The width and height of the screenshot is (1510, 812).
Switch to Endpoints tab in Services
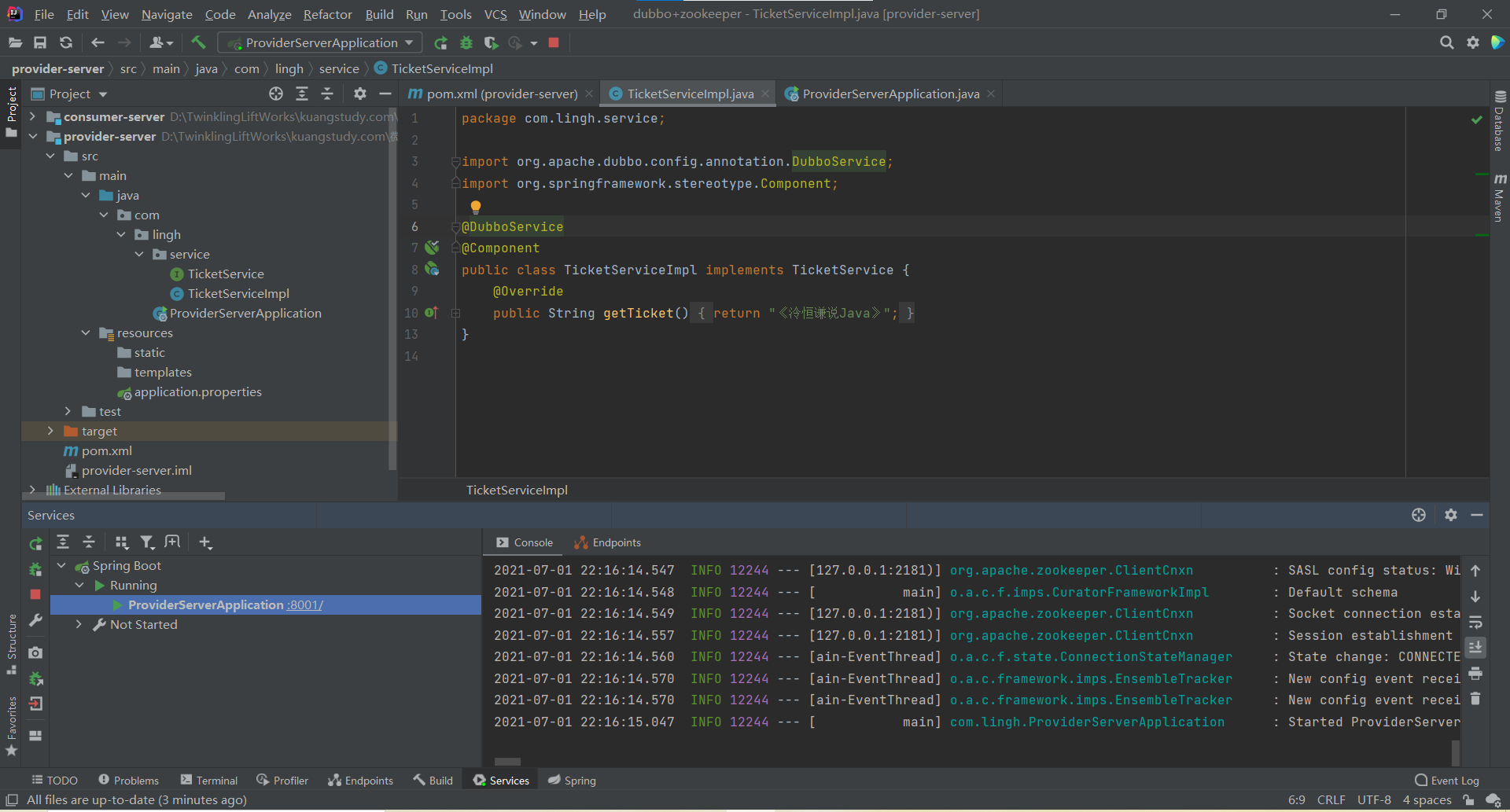[x=607, y=542]
